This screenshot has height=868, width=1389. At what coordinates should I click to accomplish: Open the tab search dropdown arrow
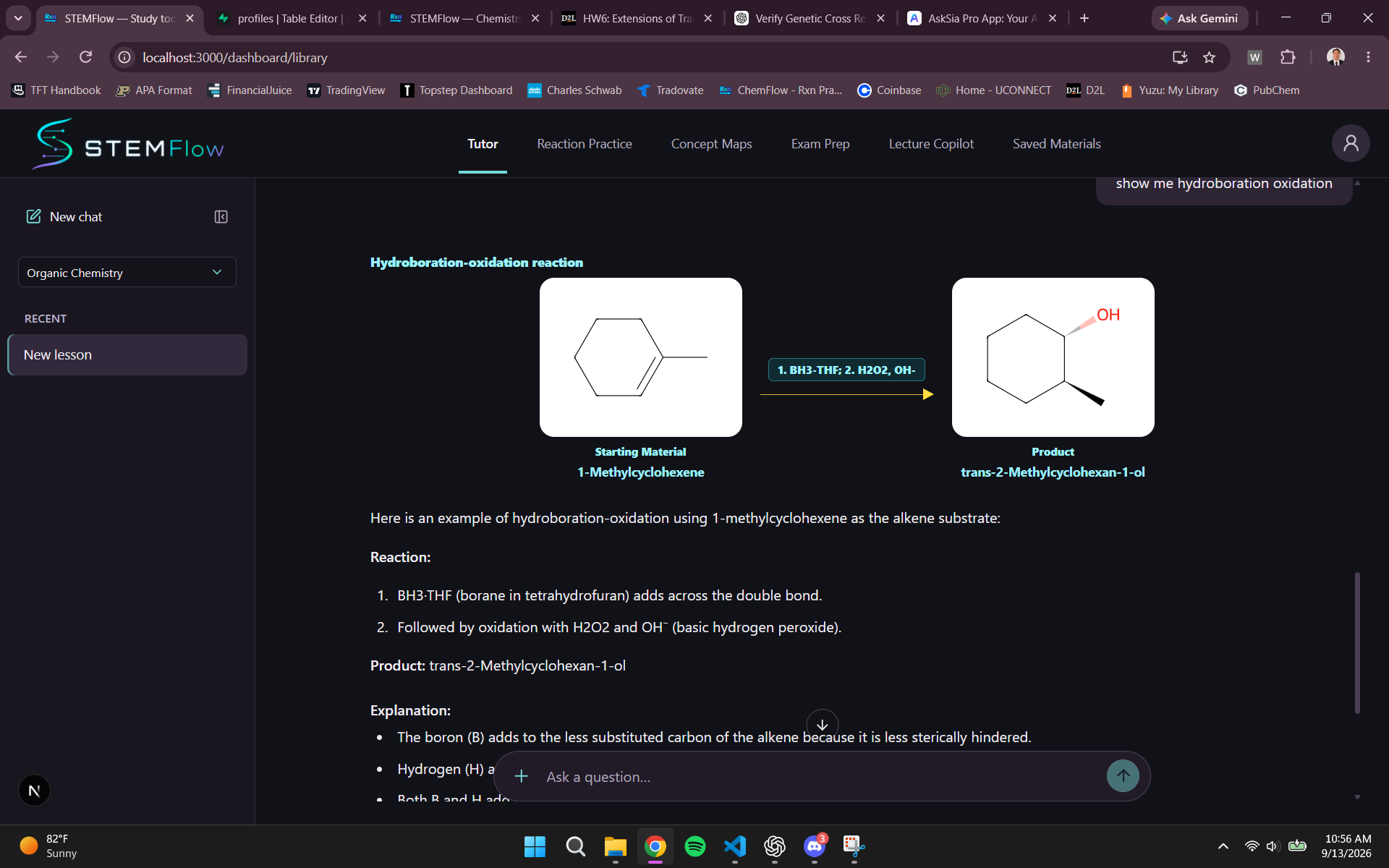pyautogui.click(x=18, y=18)
